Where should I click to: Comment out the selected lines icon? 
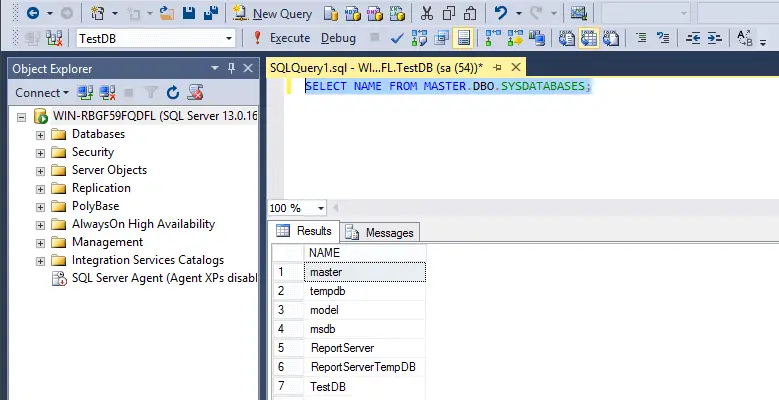pos(641,38)
